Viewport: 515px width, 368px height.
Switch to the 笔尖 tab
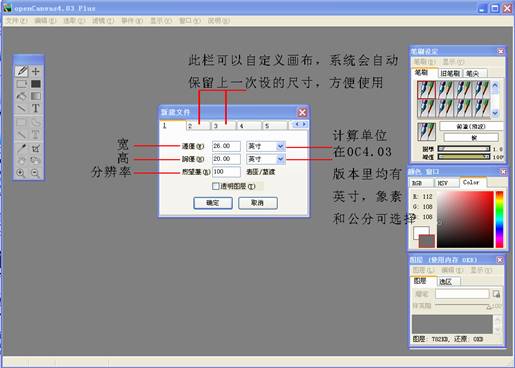coord(475,73)
